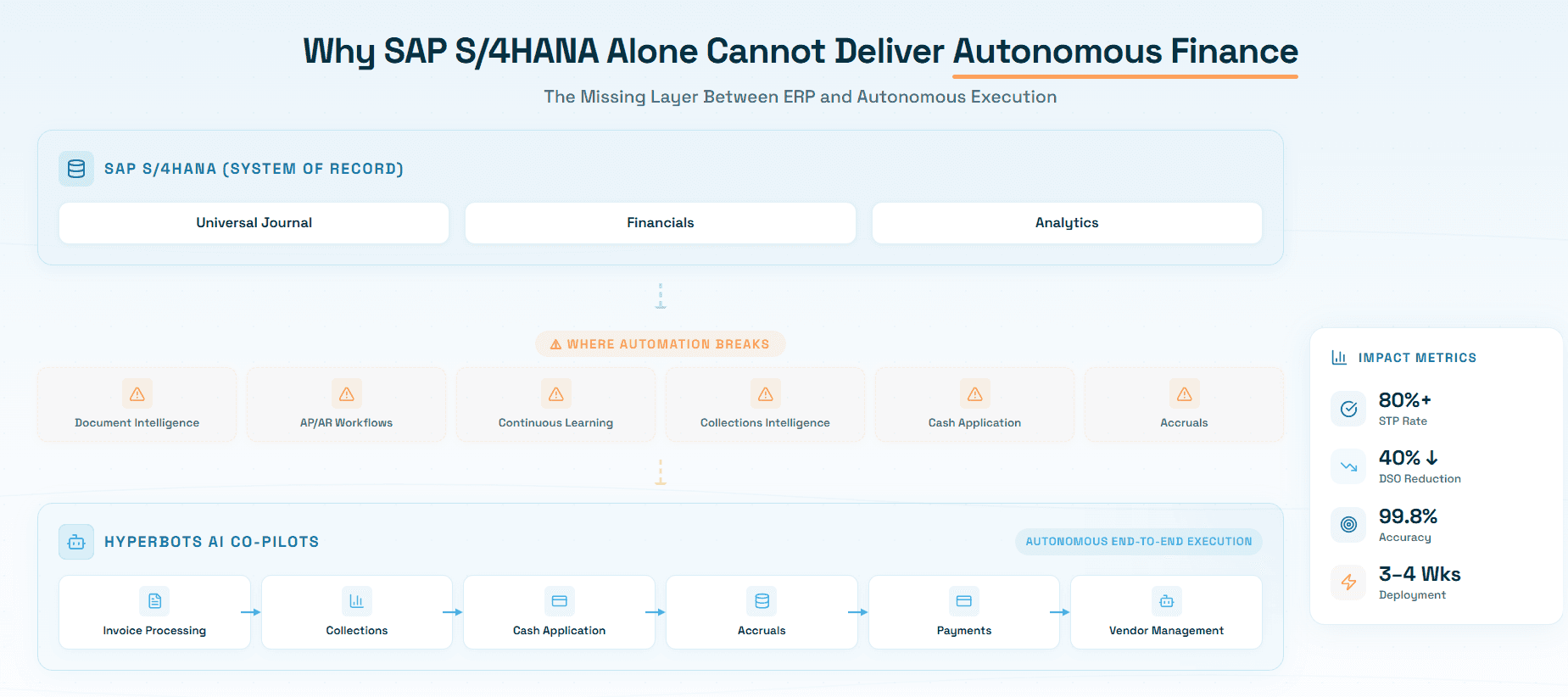Click the SAP S/4HANA (System of Record) heading
This screenshot has width=1568, height=697.
point(254,169)
